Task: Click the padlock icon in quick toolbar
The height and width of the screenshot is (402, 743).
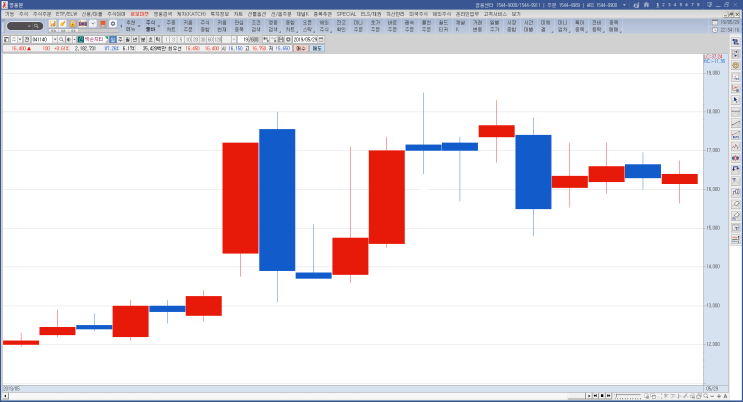Action: (72, 24)
